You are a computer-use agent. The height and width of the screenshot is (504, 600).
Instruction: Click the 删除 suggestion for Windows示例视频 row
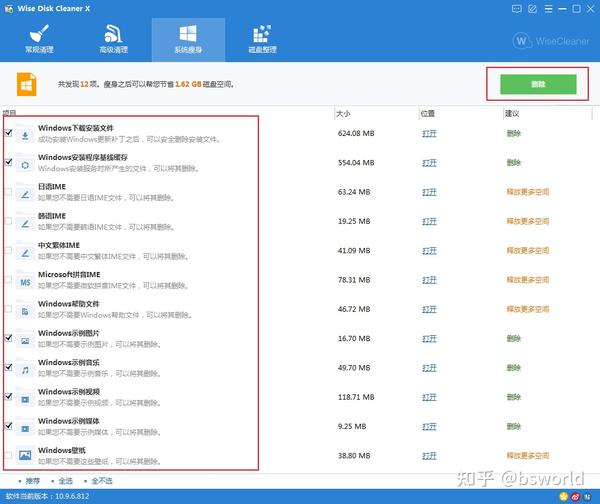pyautogui.click(x=514, y=397)
